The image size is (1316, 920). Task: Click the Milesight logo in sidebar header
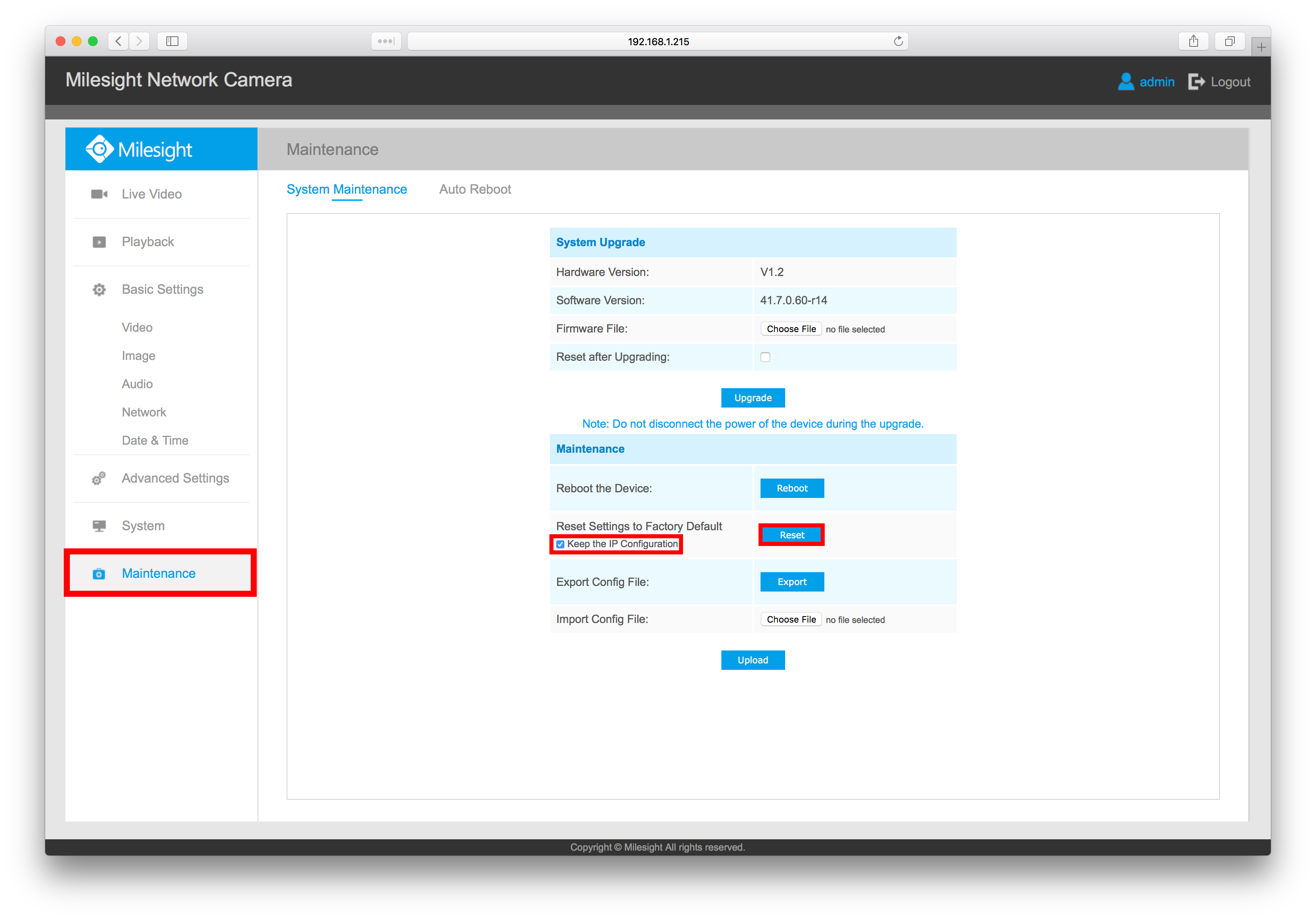139,150
